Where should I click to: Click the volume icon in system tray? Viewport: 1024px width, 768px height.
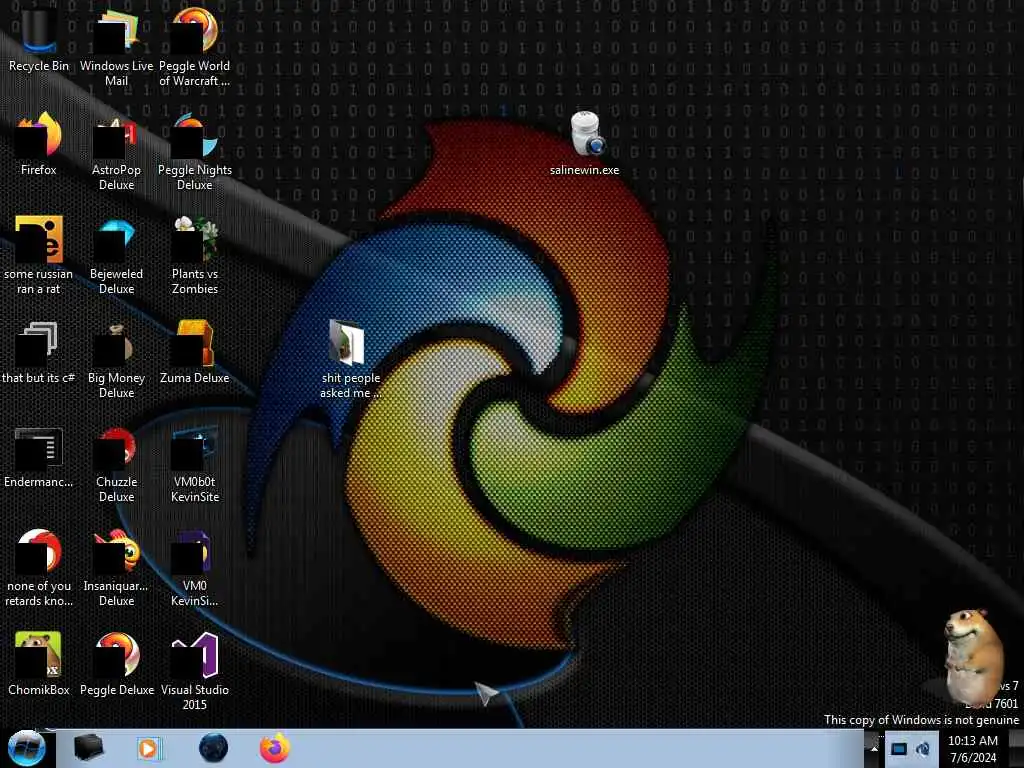(923, 749)
